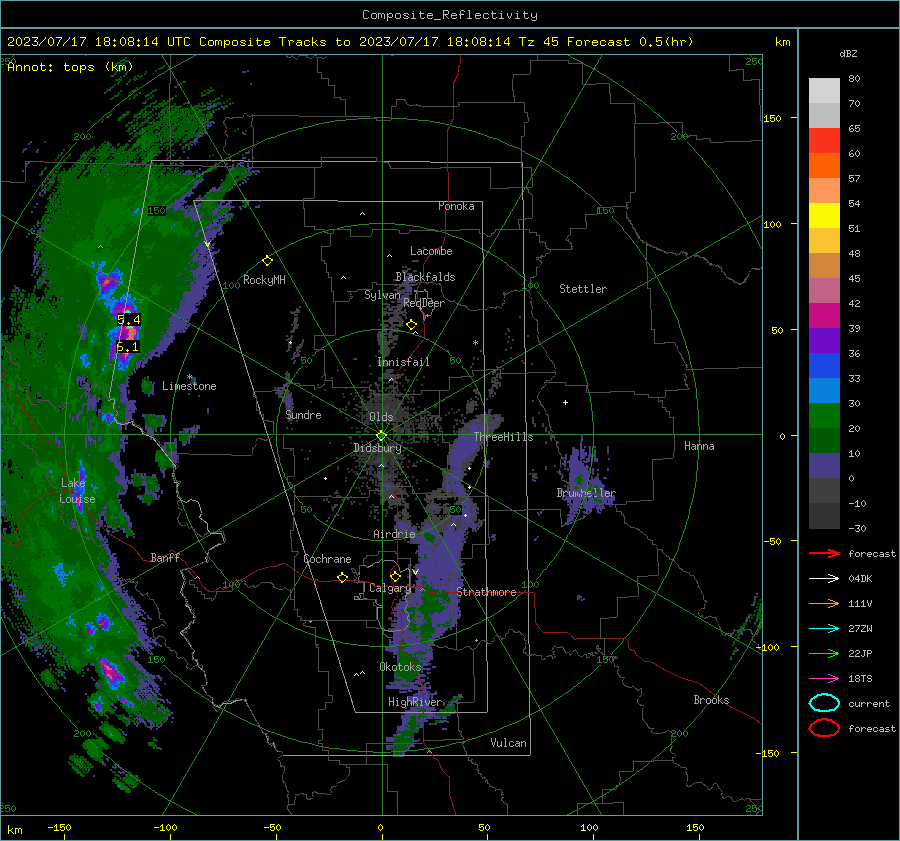Click the Lake Louise label

click(77, 491)
